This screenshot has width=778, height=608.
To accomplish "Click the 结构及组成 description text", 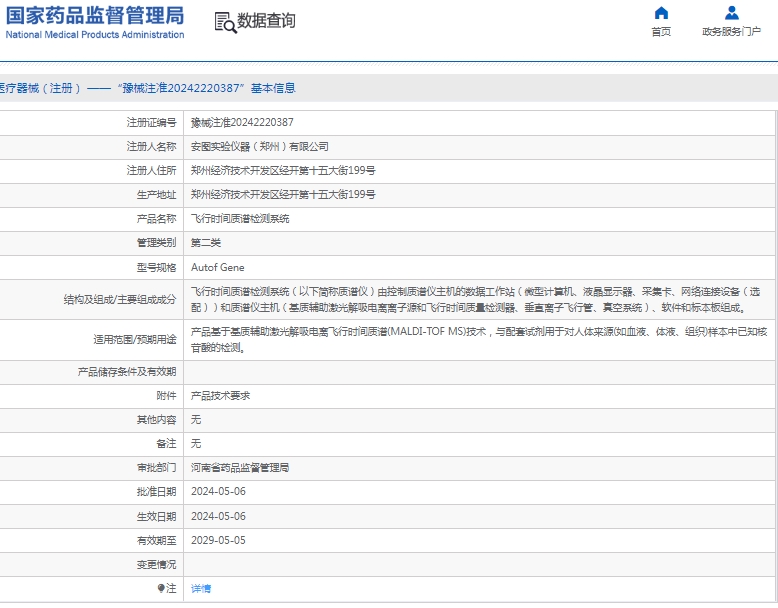I will click(x=475, y=300).
